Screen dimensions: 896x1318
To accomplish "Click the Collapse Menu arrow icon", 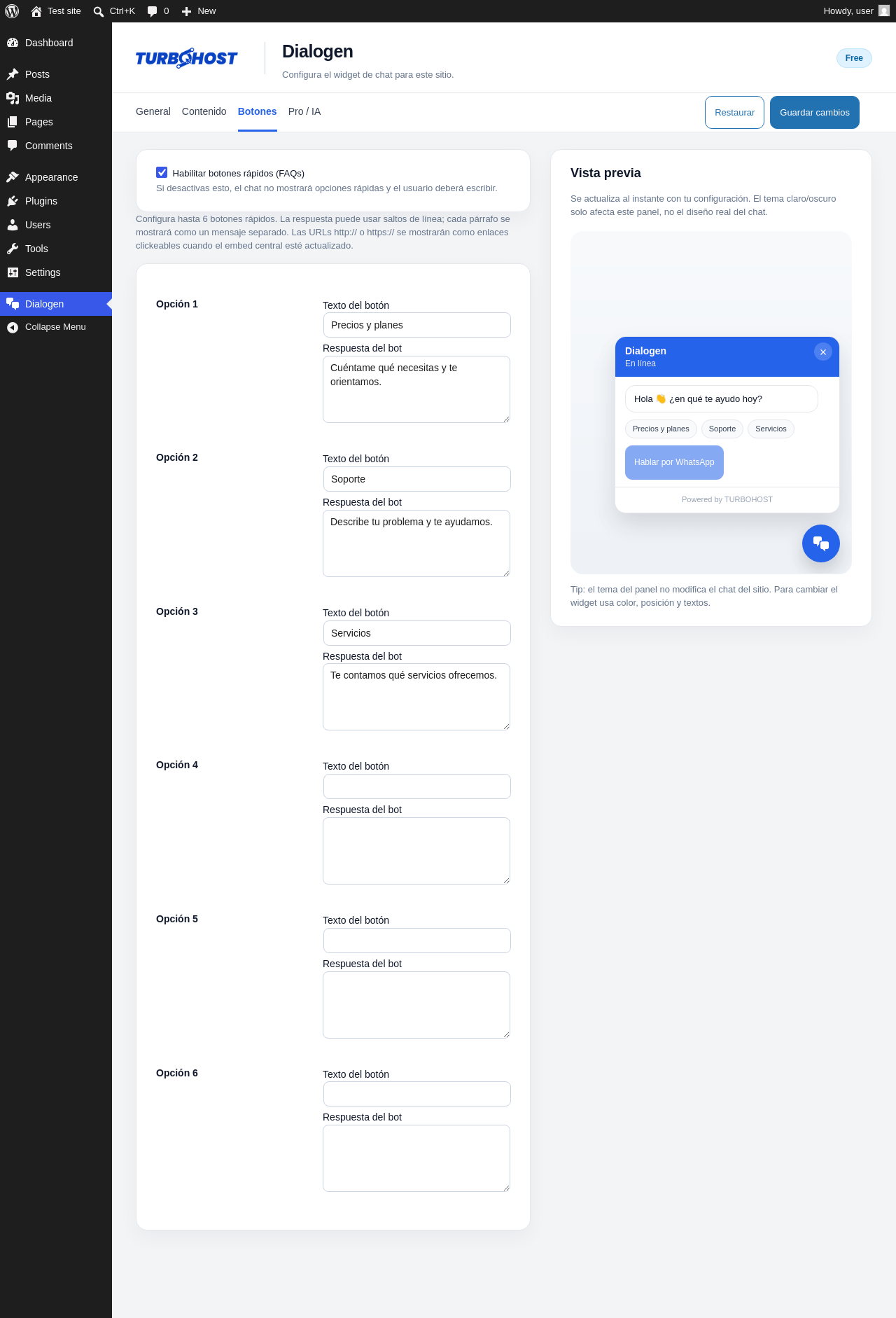I will 13,327.
